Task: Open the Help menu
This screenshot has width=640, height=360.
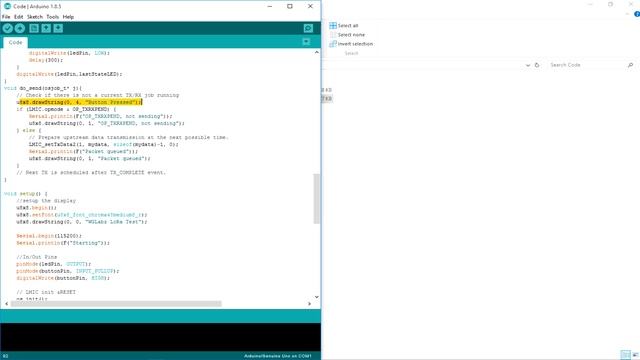Action: click(68, 17)
